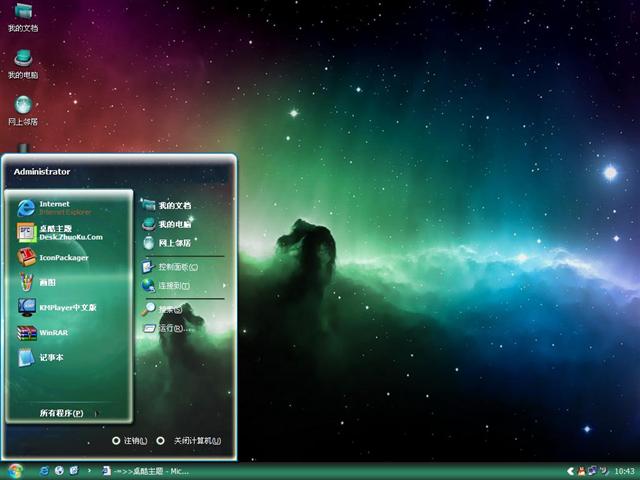Click the globe browser quick launch icon
Image resolution: width=640 pixels, height=480 pixels.
click(59, 471)
